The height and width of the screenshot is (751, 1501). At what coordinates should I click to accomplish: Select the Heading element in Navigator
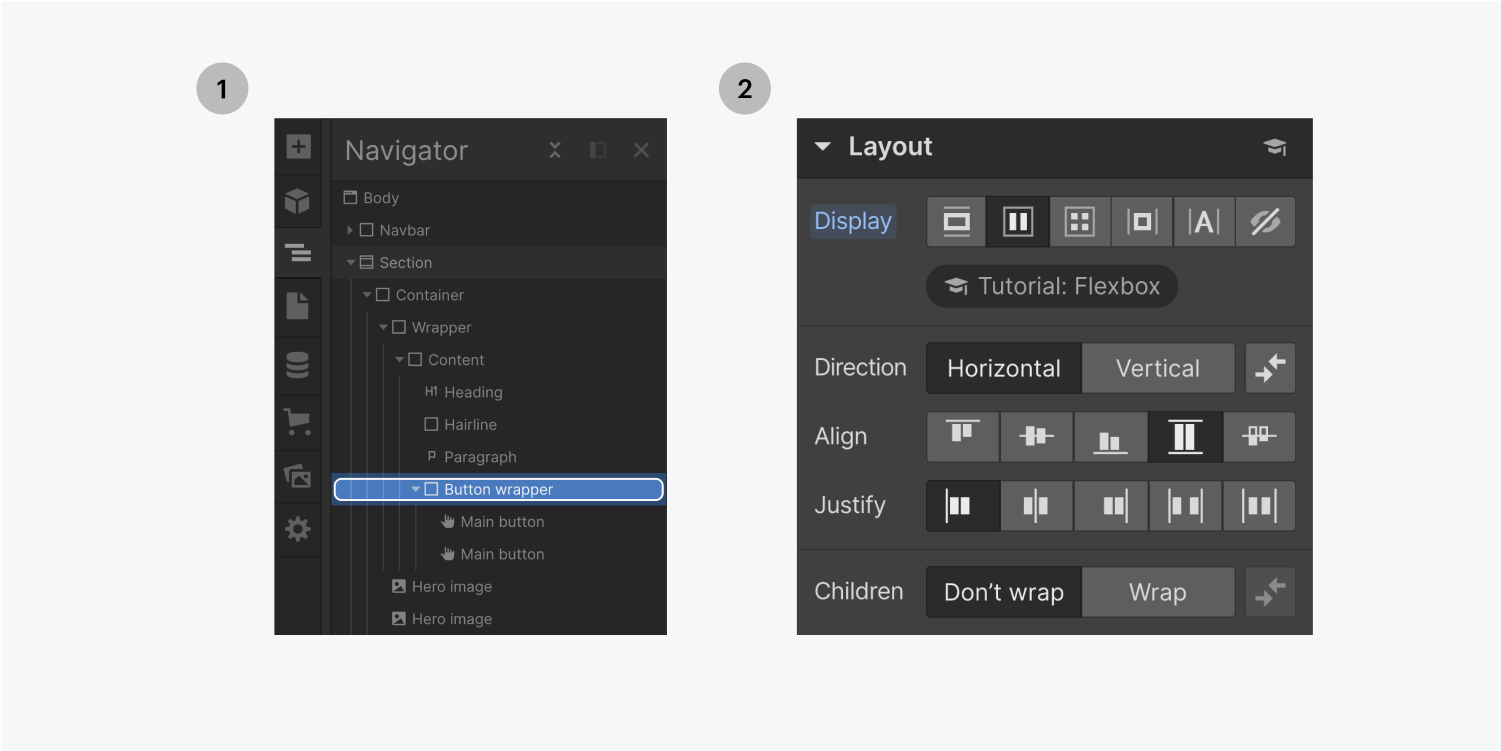tap(474, 391)
